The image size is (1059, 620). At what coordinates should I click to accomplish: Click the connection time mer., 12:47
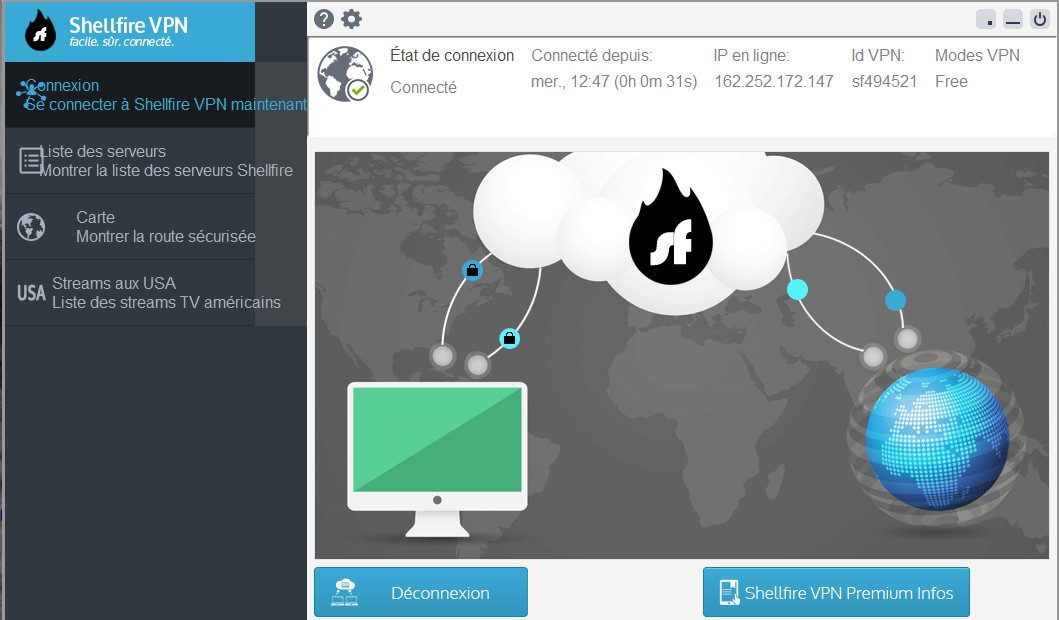click(x=614, y=82)
